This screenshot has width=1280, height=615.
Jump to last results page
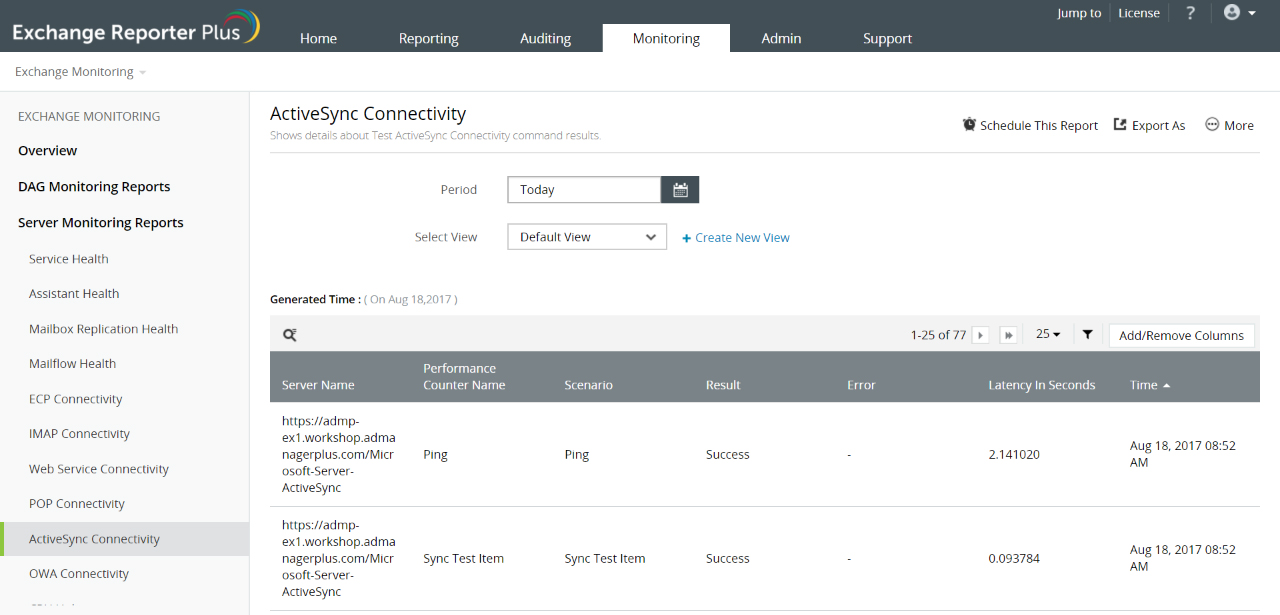(1008, 336)
